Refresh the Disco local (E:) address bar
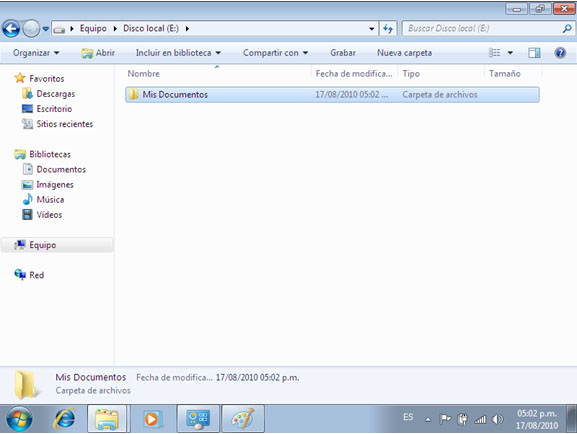577x434 pixels. click(x=388, y=28)
